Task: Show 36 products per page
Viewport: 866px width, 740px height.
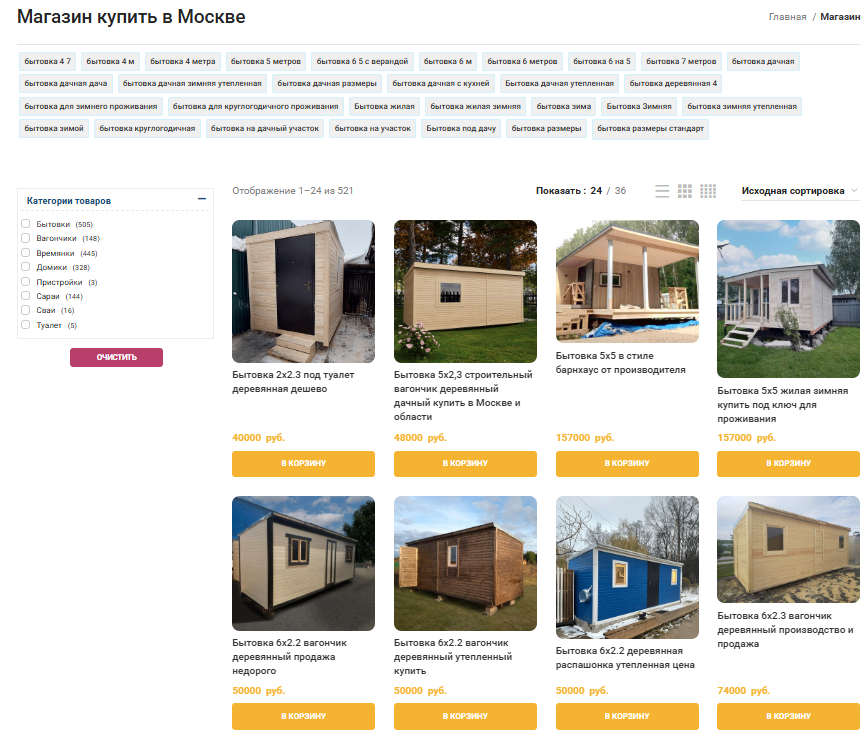Action: (x=620, y=191)
